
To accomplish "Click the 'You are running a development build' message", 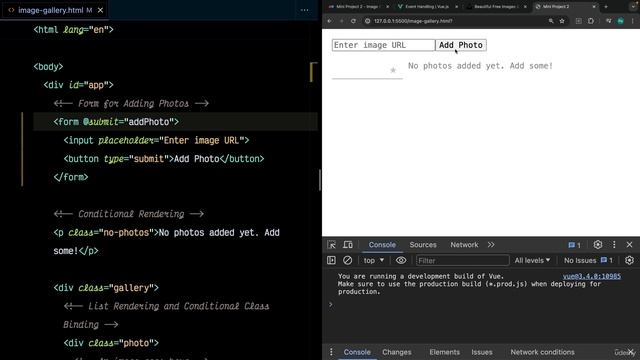I will click(421, 276).
